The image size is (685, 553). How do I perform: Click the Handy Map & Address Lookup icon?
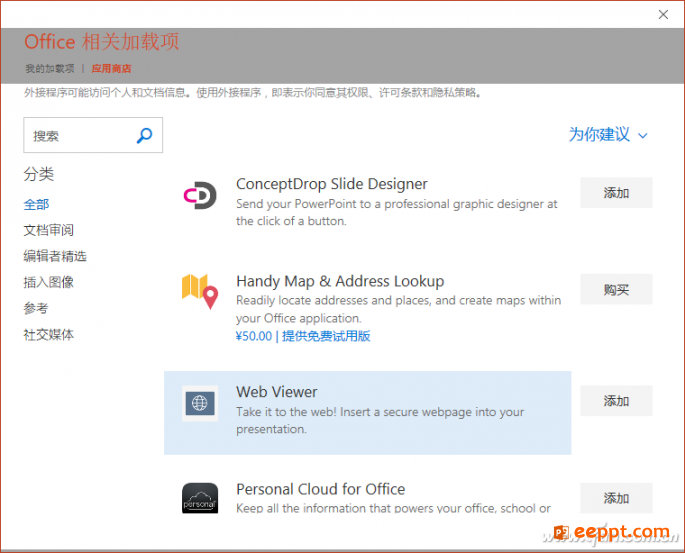point(200,291)
